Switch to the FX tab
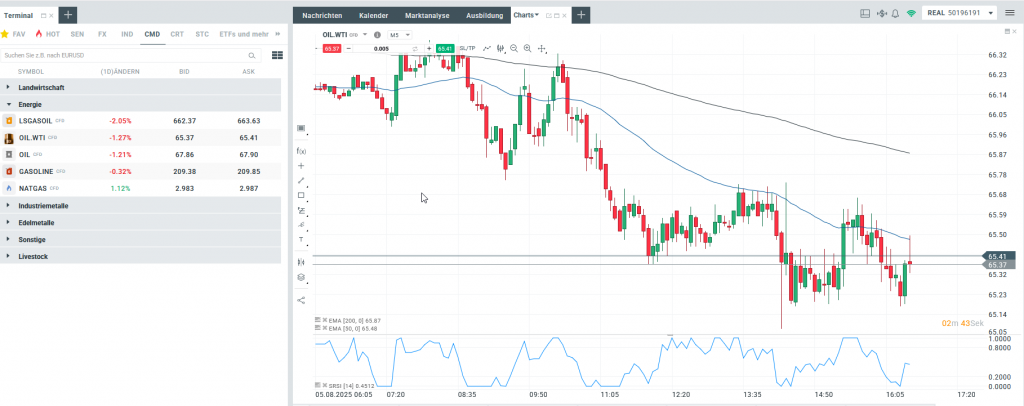Image resolution: width=1024 pixels, height=406 pixels. click(102, 34)
